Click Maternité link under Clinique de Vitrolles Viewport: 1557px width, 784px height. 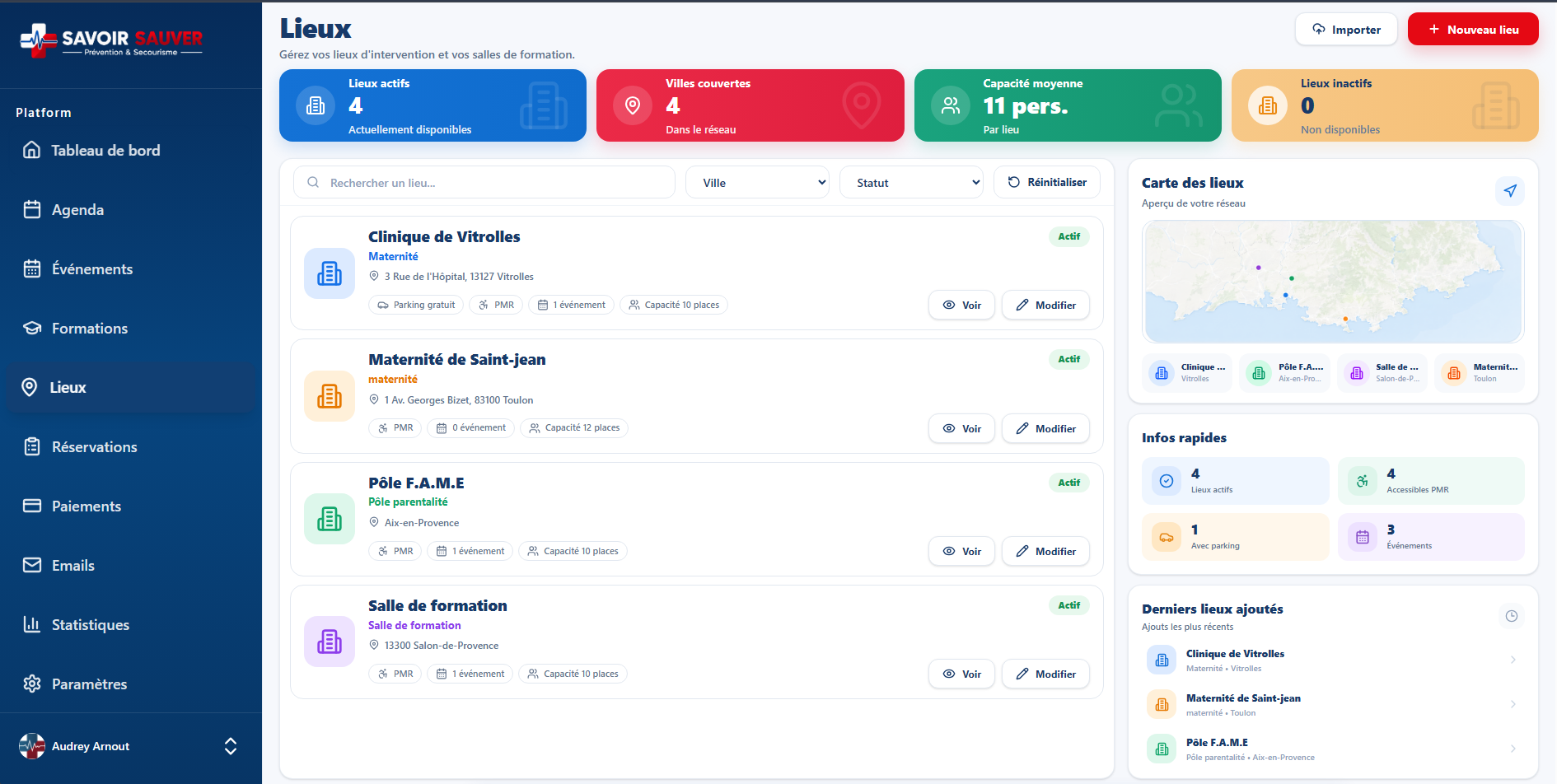click(x=393, y=256)
